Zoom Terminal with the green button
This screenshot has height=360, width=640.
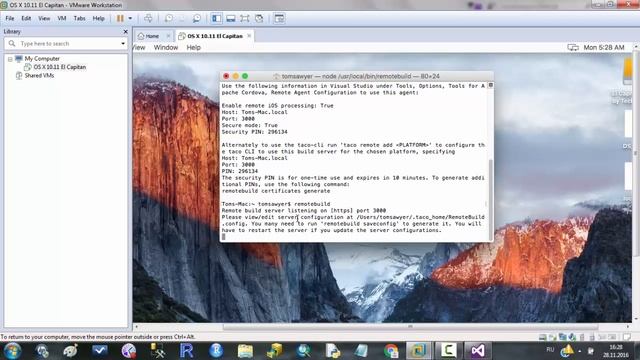click(x=245, y=76)
